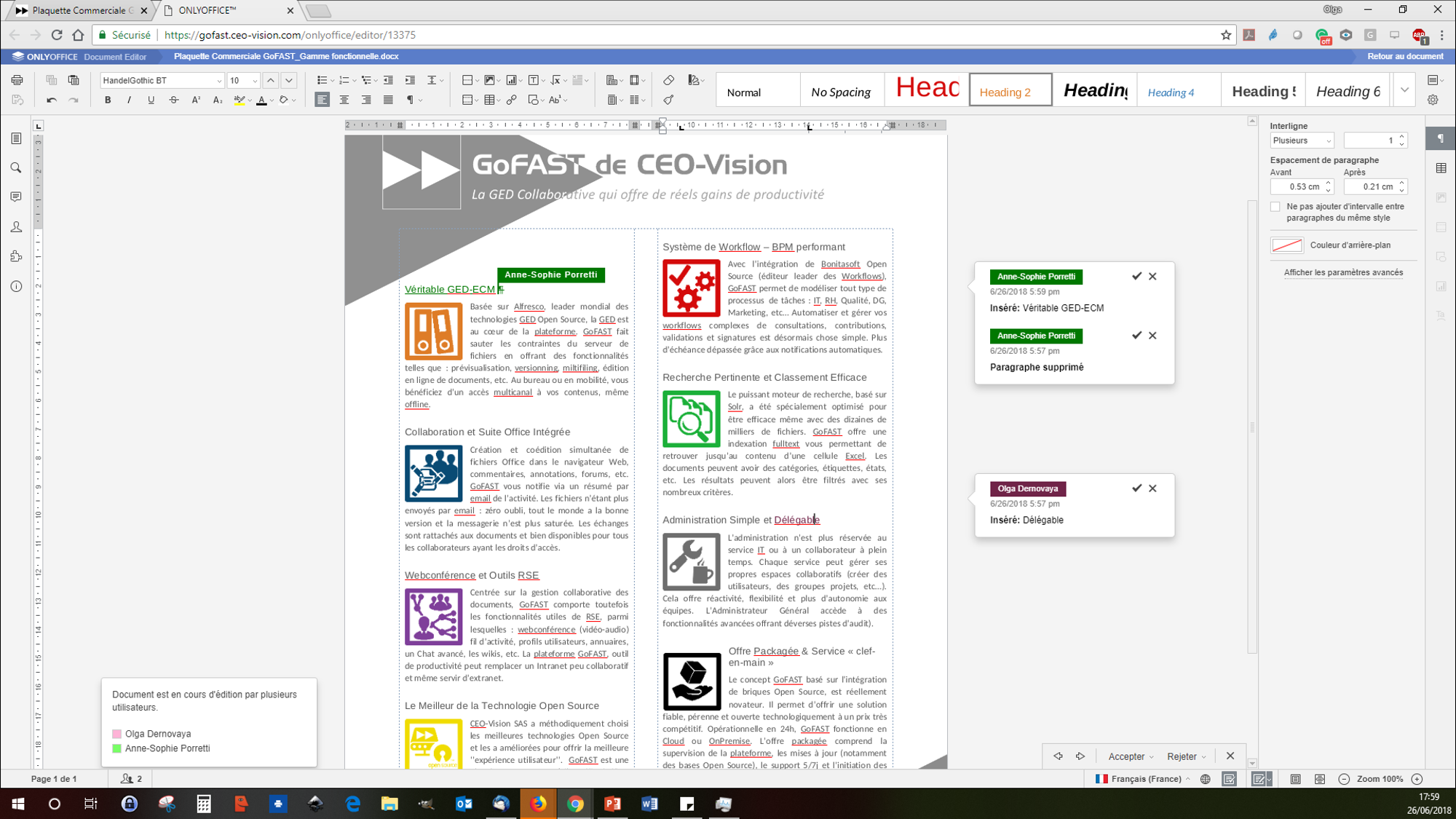1456x819 pixels.
Task: Justify the paragraph text
Action: (388, 100)
